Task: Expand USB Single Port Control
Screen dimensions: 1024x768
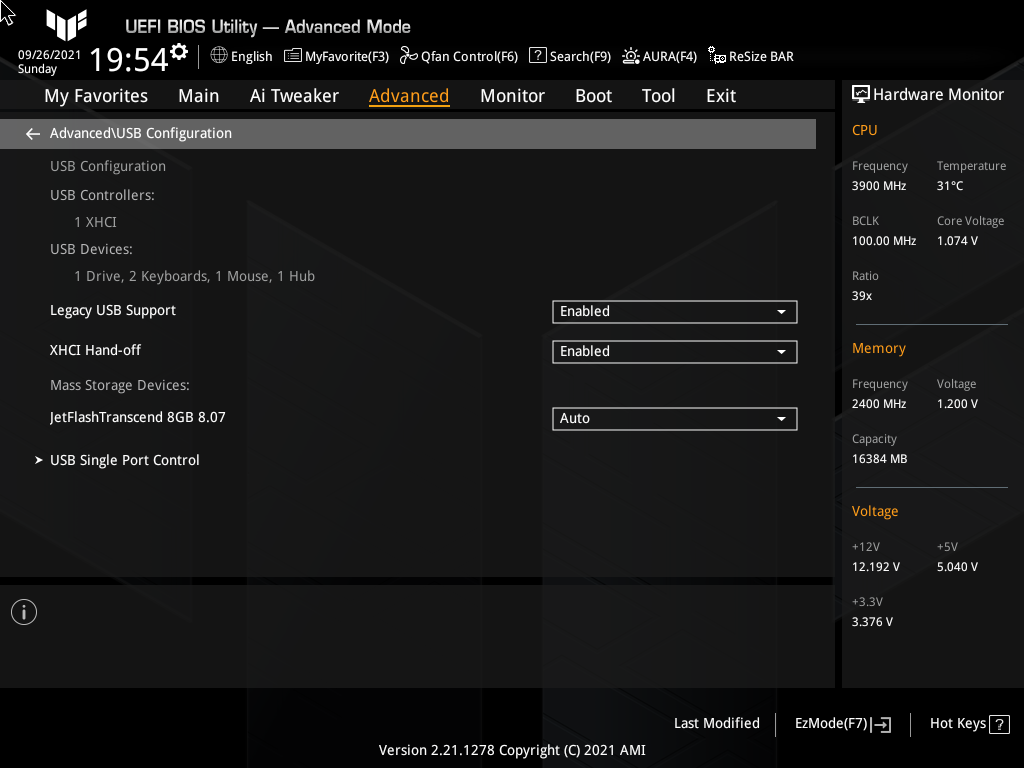Action: [124, 460]
